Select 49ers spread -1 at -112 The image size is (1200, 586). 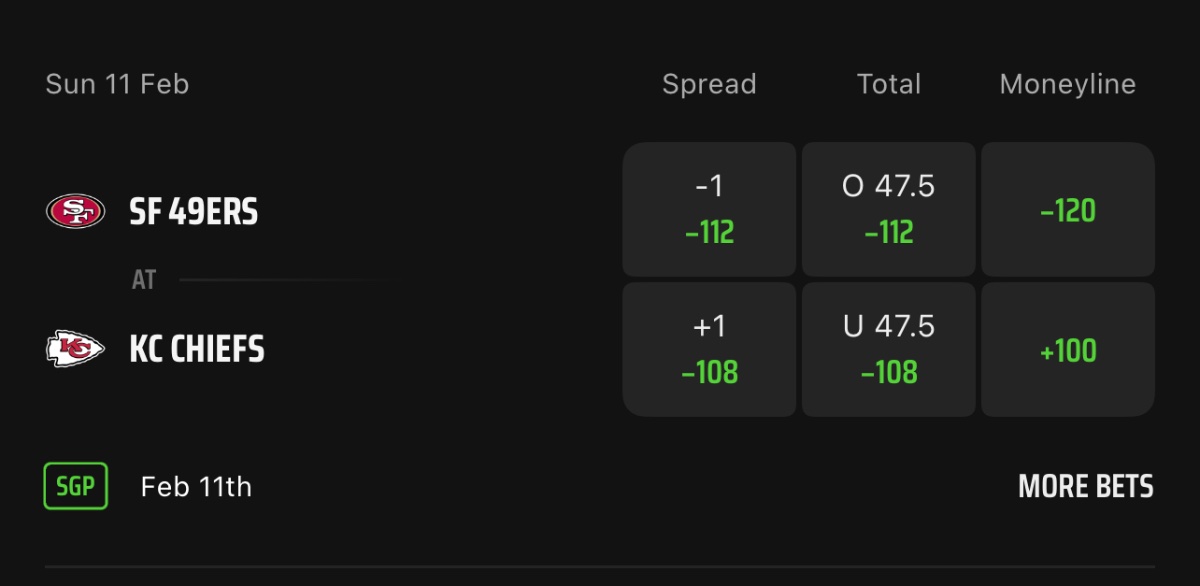(x=709, y=210)
